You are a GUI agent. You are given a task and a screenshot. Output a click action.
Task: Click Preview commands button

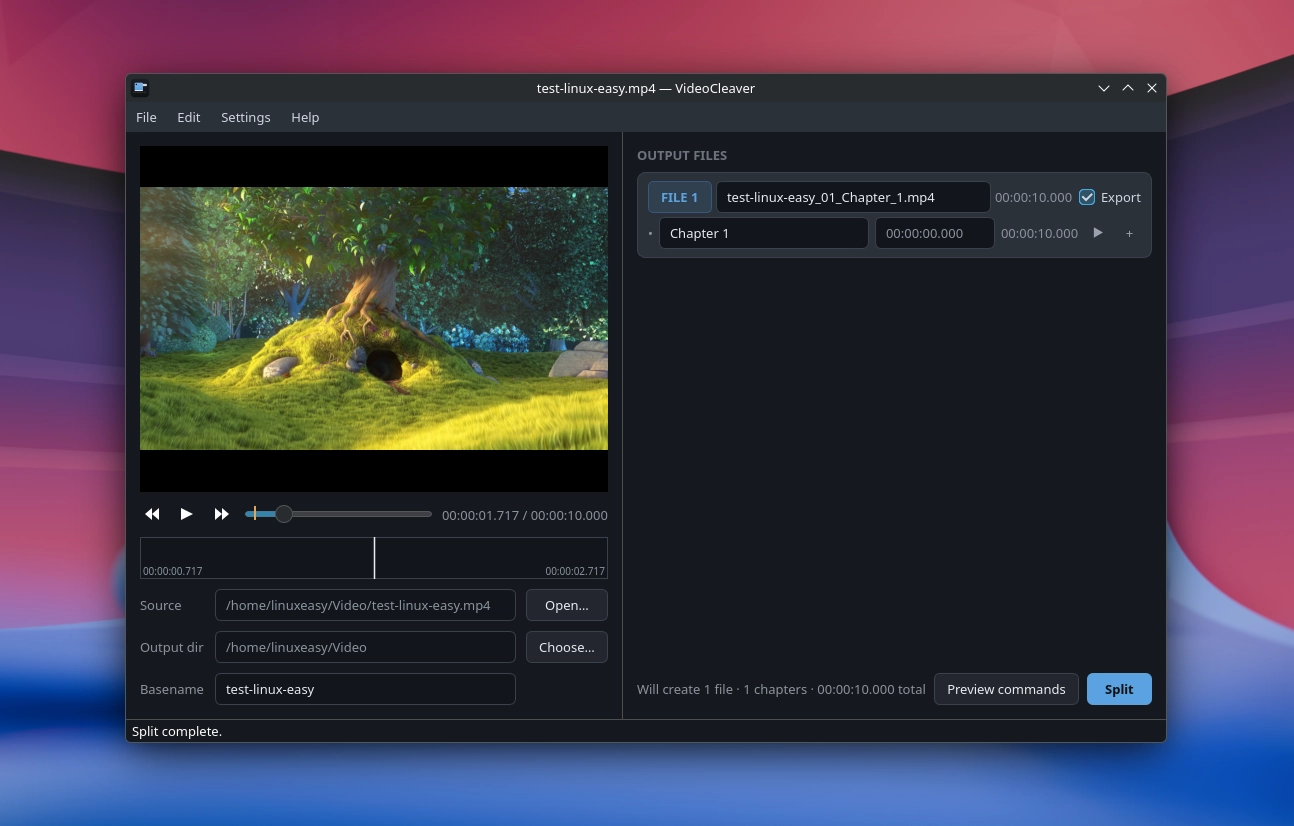(x=1006, y=689)
